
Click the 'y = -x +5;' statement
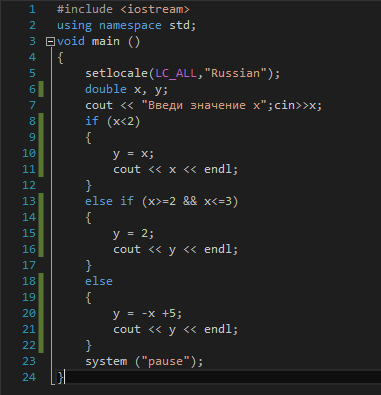[148, 314]
